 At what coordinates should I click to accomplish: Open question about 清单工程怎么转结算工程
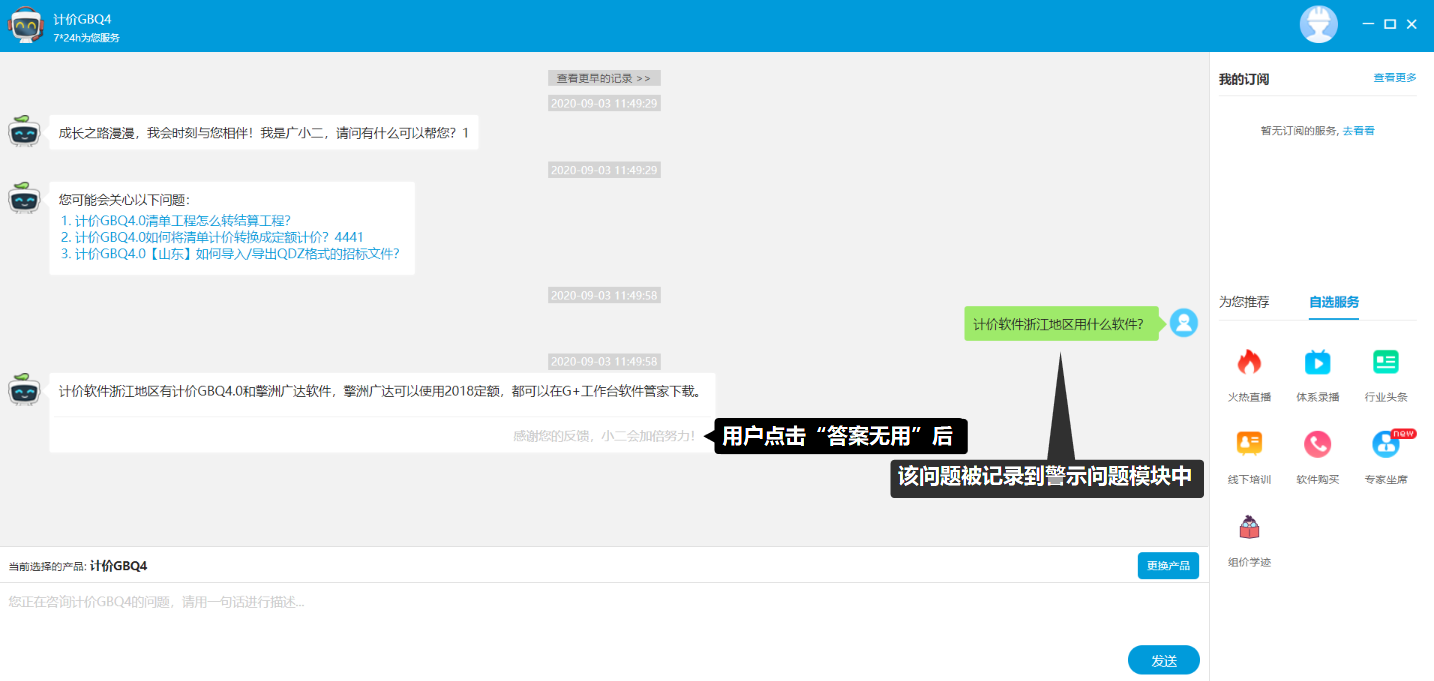click(176, 221)
